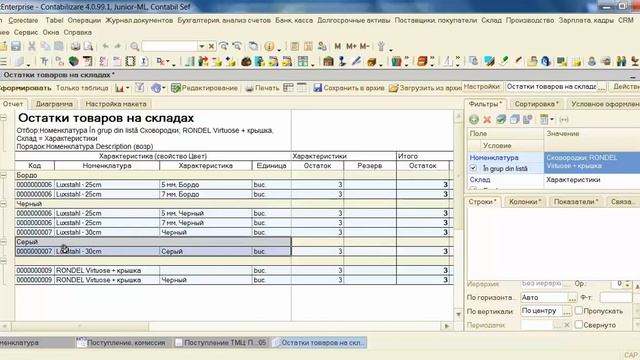Open the Банк, касса menu
Image resolution: width=640 pixels, height=360 pixels.
[294, 20]
